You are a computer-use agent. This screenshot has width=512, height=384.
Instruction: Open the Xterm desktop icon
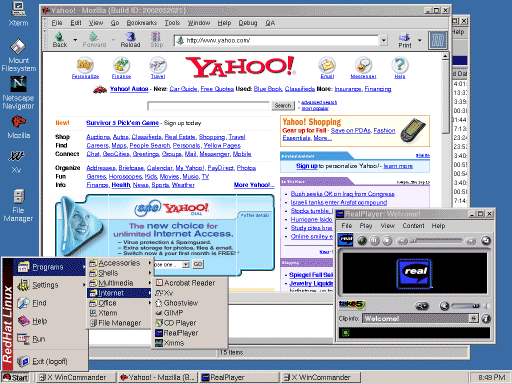(x=18, y=14)
